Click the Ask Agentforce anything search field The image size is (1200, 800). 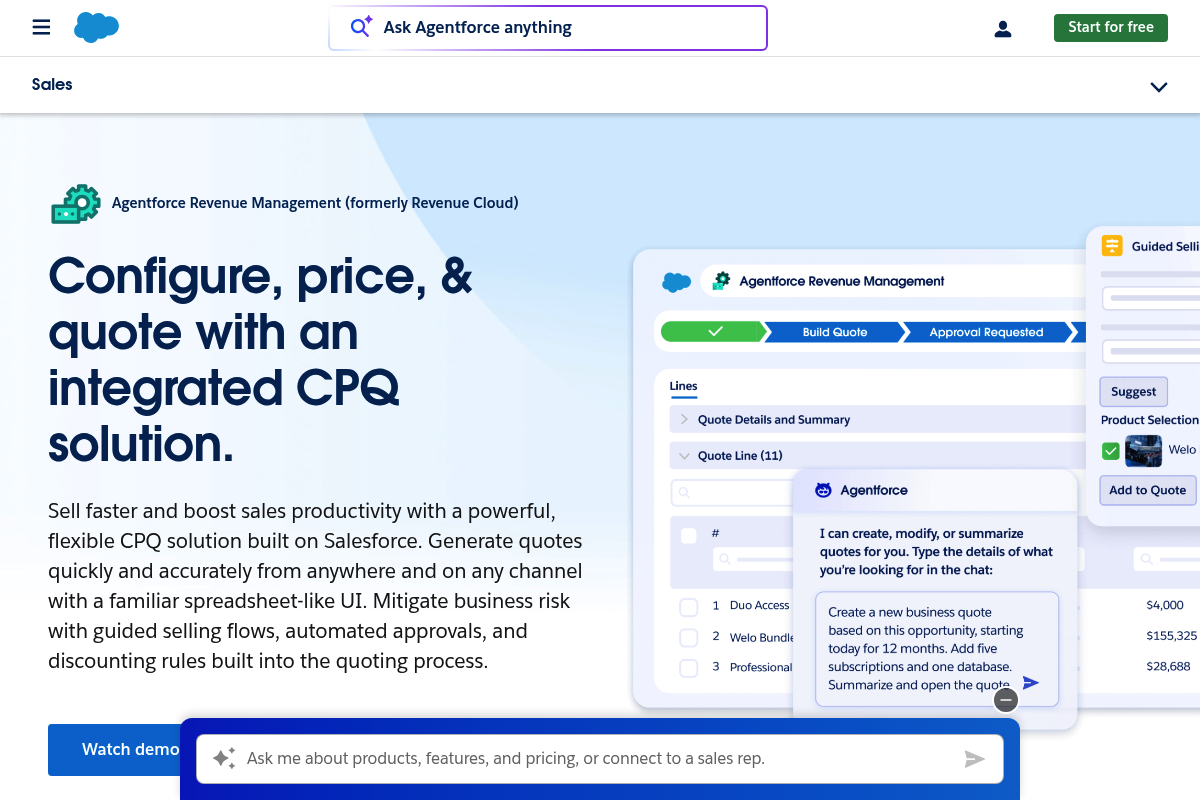pyautogui.click(x=547, y=28)
